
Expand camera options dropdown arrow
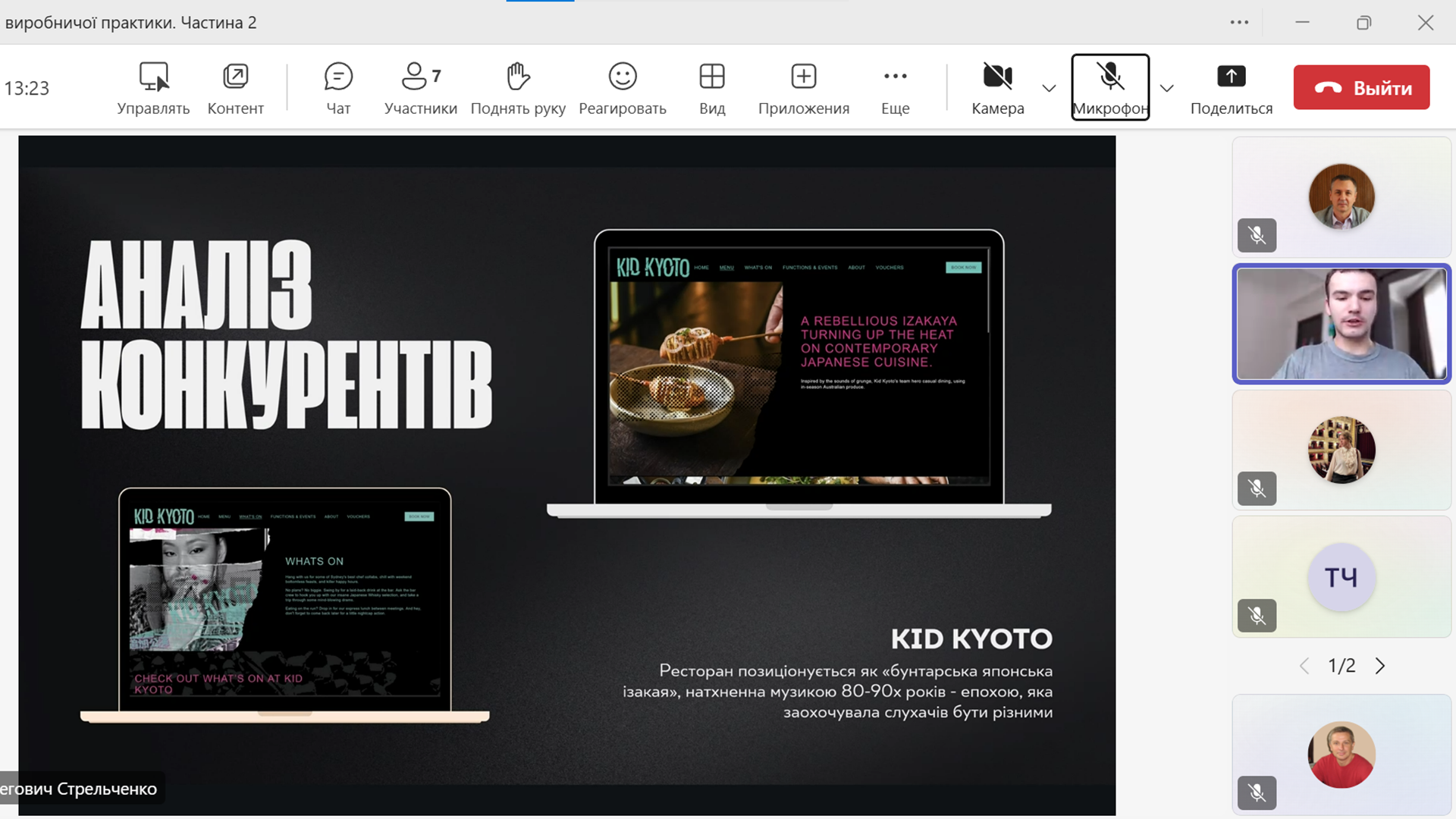1050,88
